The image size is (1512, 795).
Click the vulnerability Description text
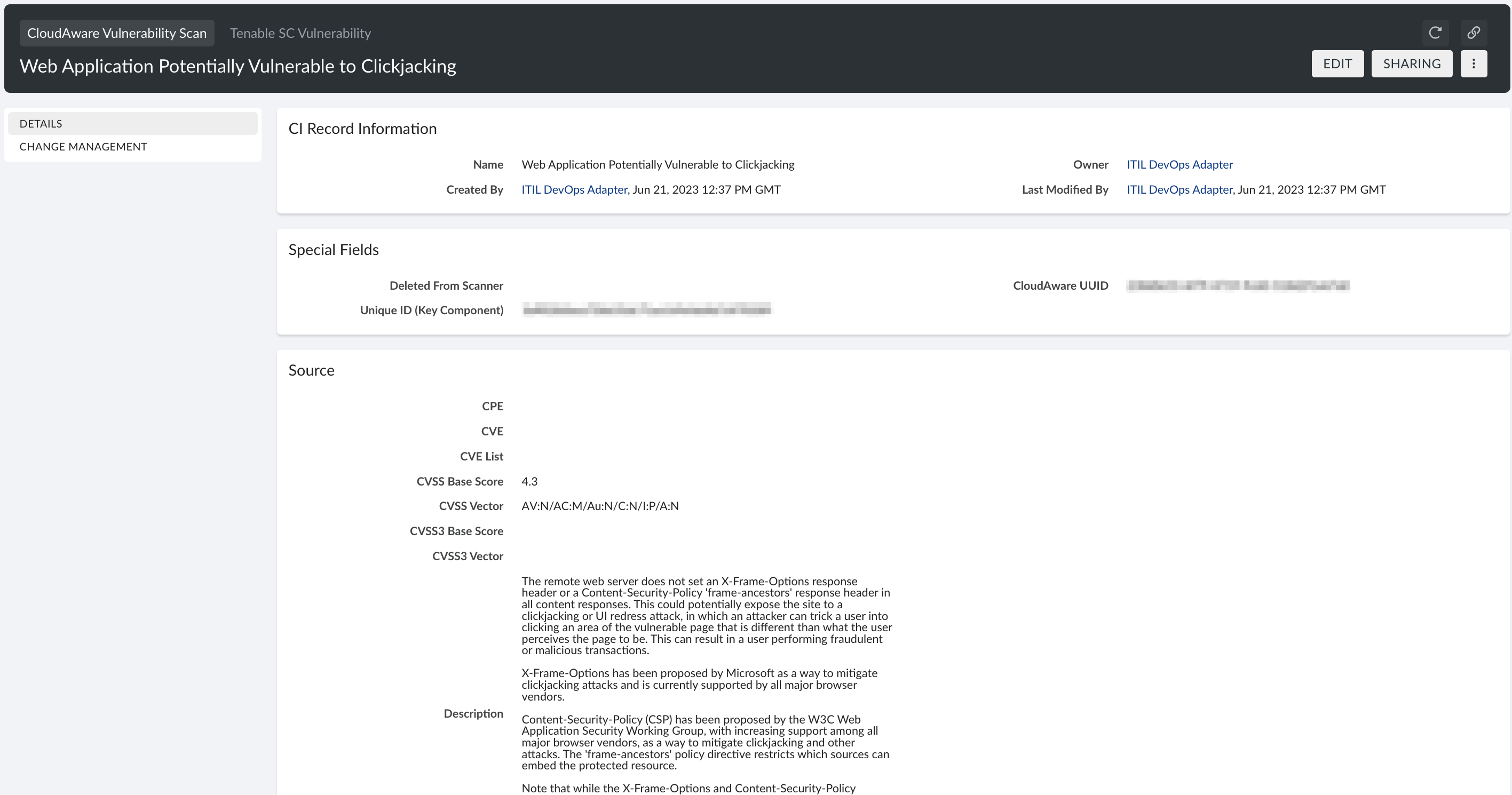(704, 616)
